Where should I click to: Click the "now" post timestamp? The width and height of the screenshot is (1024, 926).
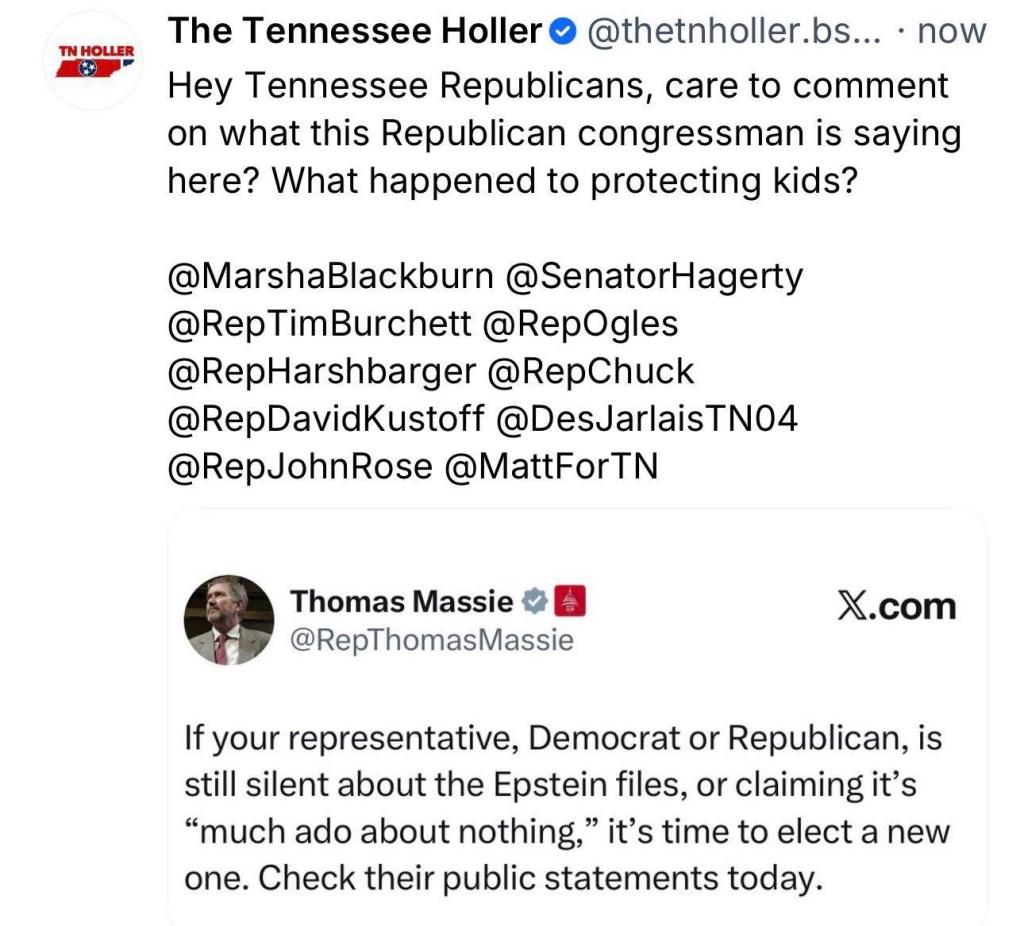(952, 33)
